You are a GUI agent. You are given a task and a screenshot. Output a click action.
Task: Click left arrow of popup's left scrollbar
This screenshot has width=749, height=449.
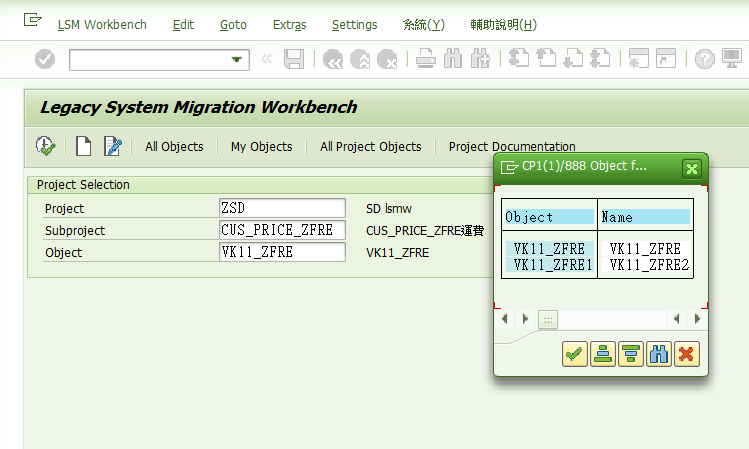(x=504, y=319)
